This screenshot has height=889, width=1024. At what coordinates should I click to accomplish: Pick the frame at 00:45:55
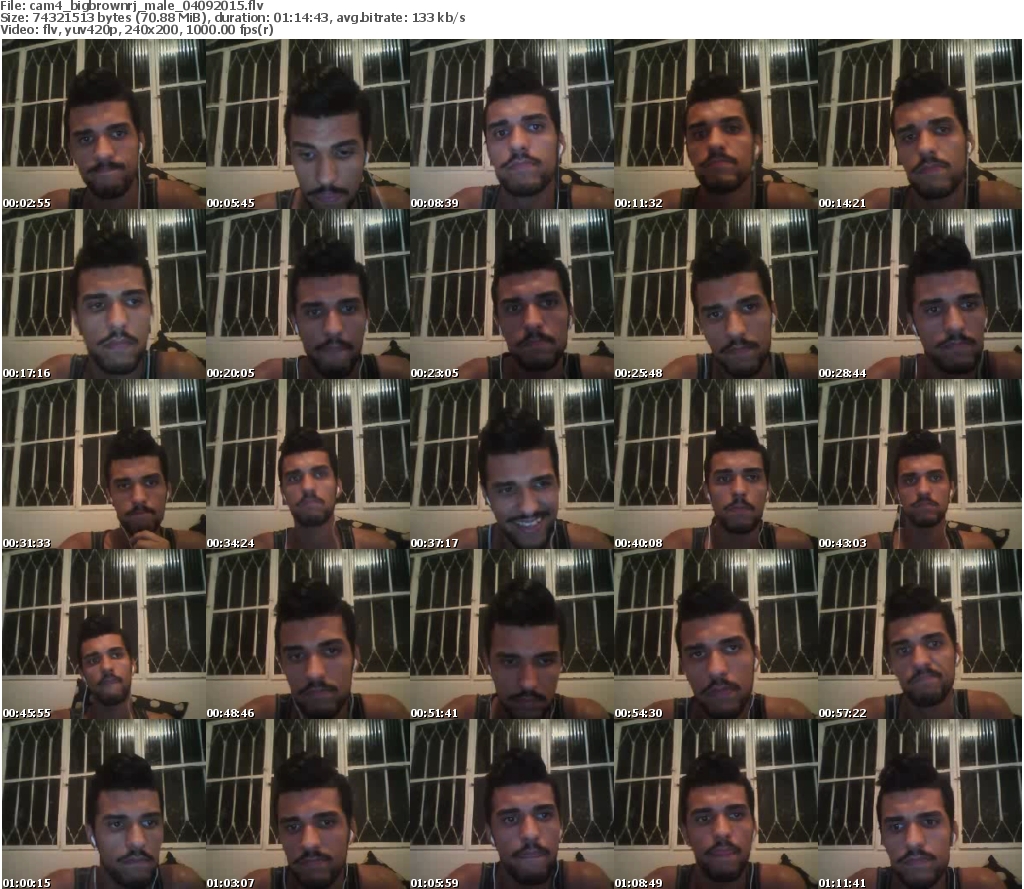pyautogui.click(x=104, y=634)
